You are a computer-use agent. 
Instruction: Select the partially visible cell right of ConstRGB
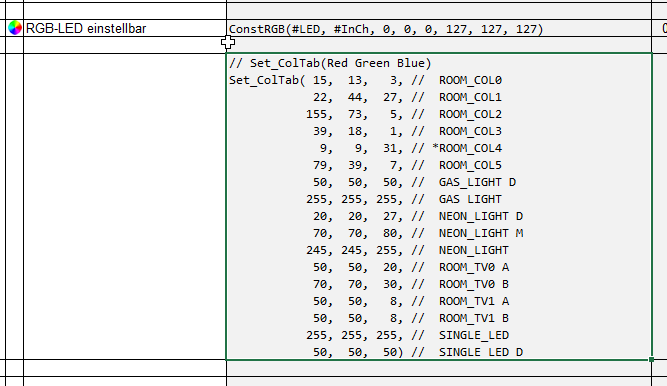659,28
